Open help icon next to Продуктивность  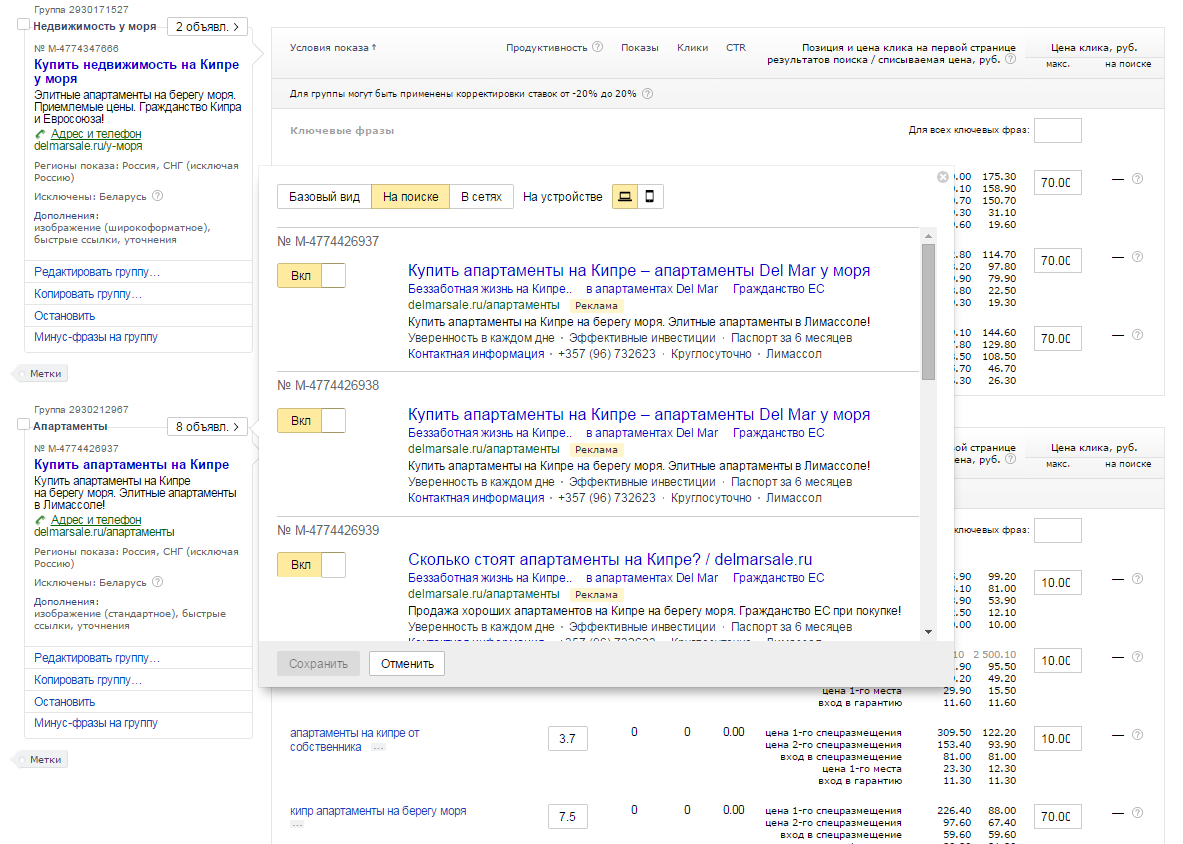click(598, 47)
